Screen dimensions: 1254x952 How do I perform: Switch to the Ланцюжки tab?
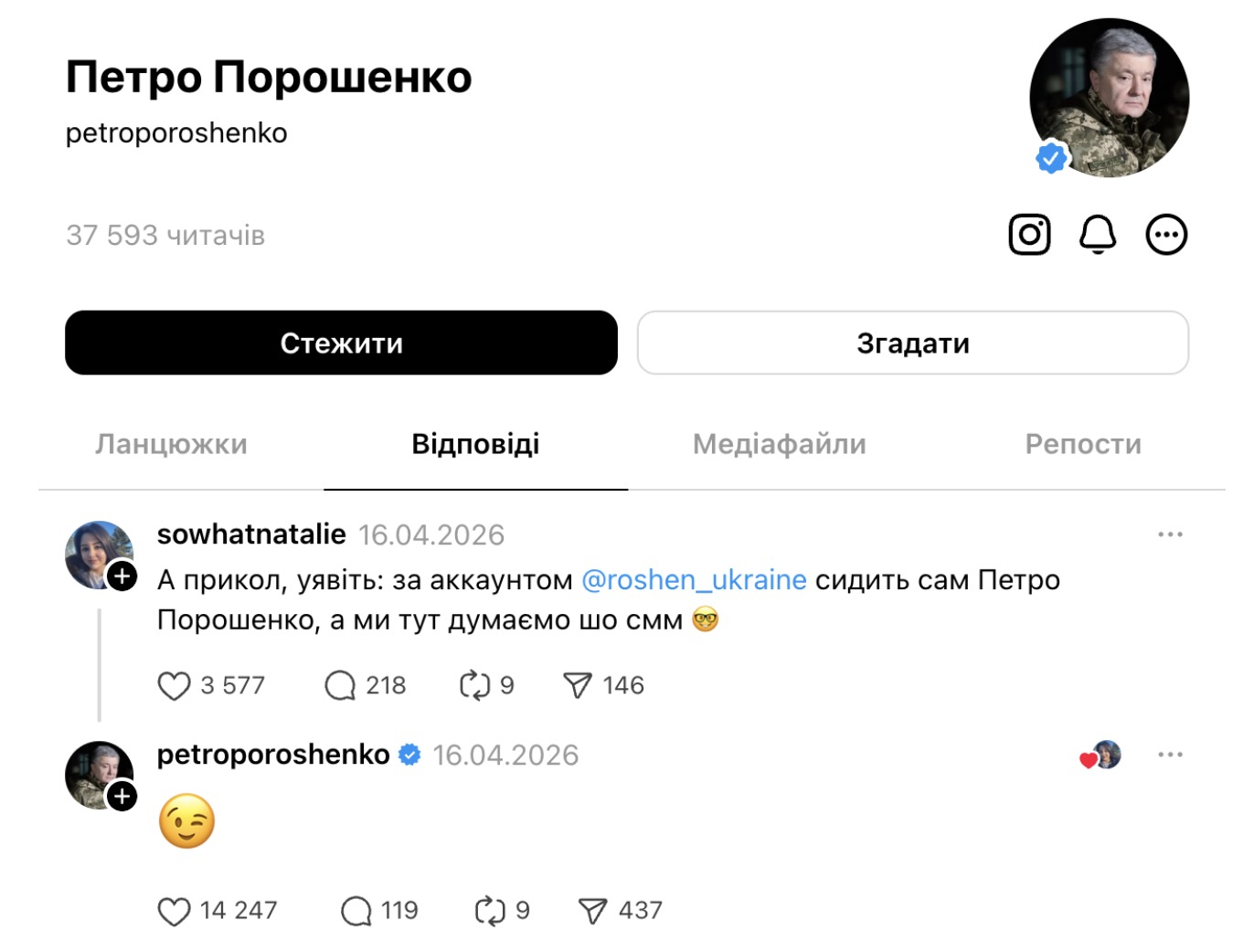click(x=171, y=444)
